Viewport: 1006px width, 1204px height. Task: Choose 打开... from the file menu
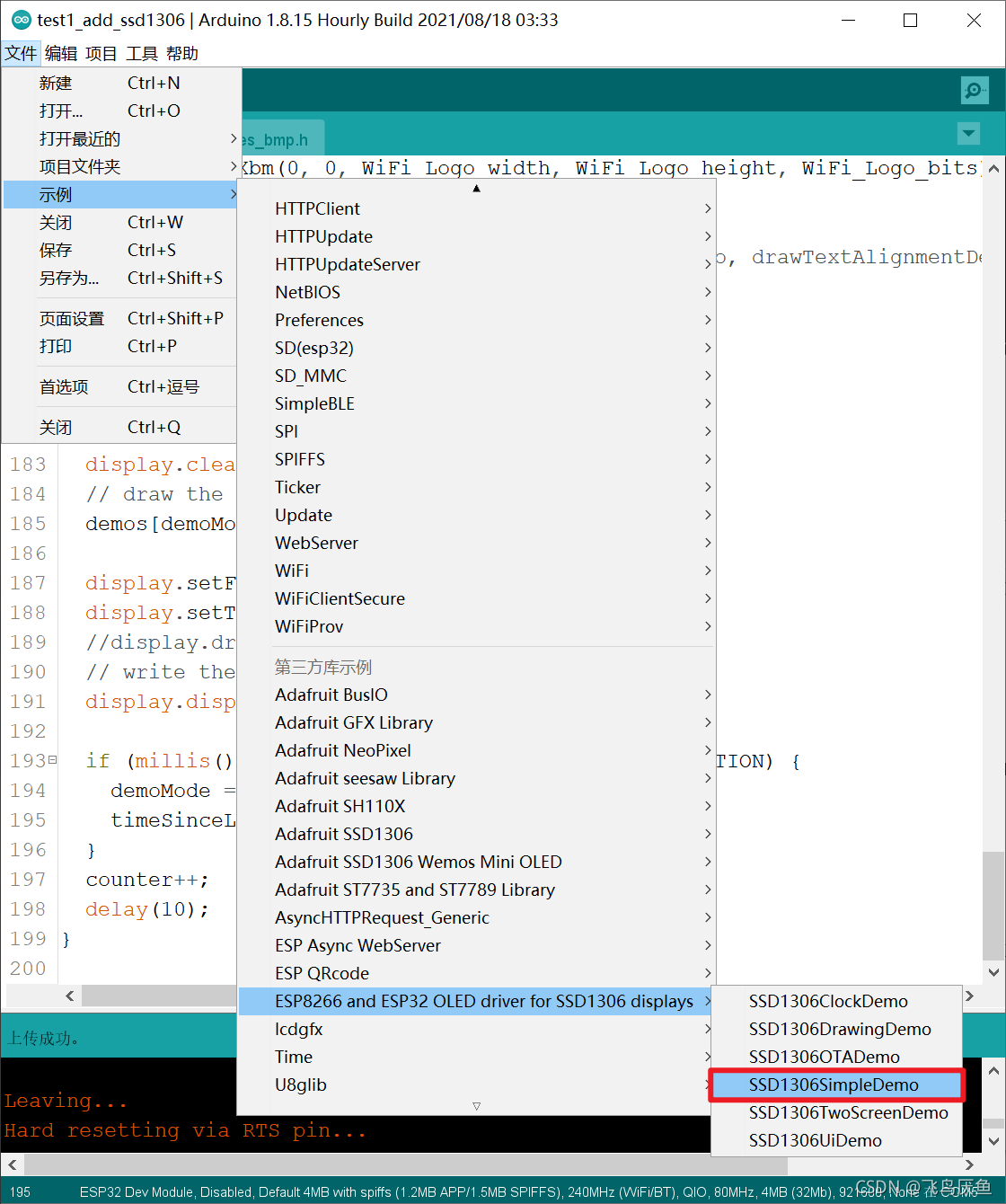[121, 111]
